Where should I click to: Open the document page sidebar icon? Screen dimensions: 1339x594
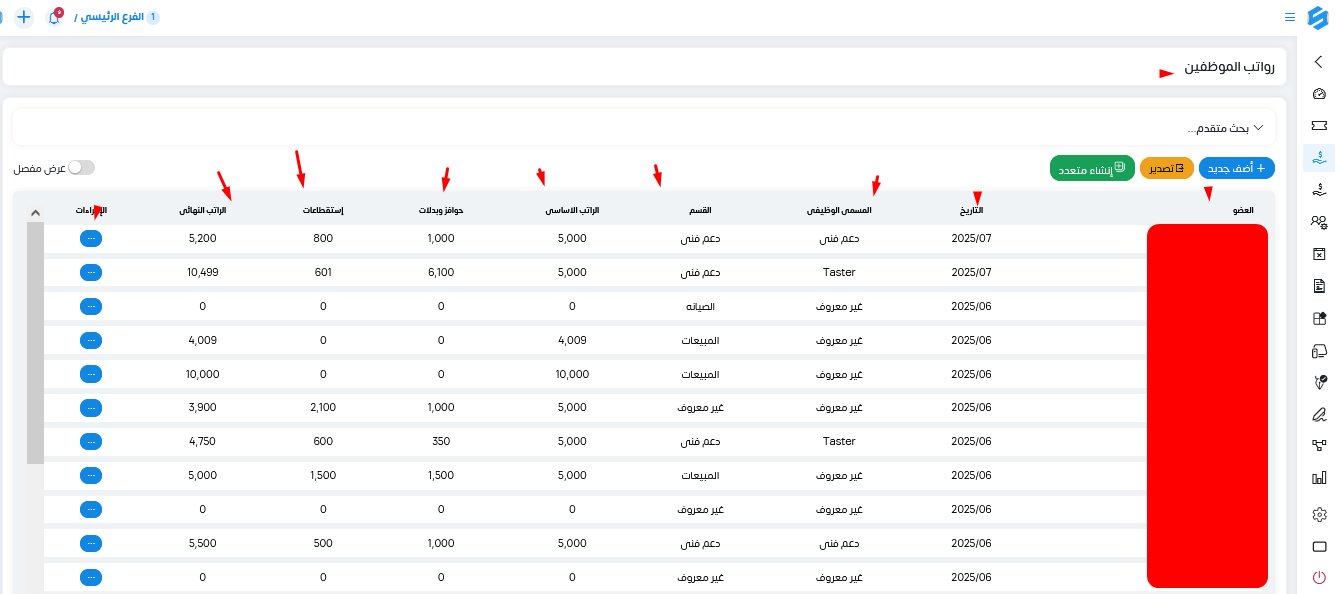[1318, 286]
